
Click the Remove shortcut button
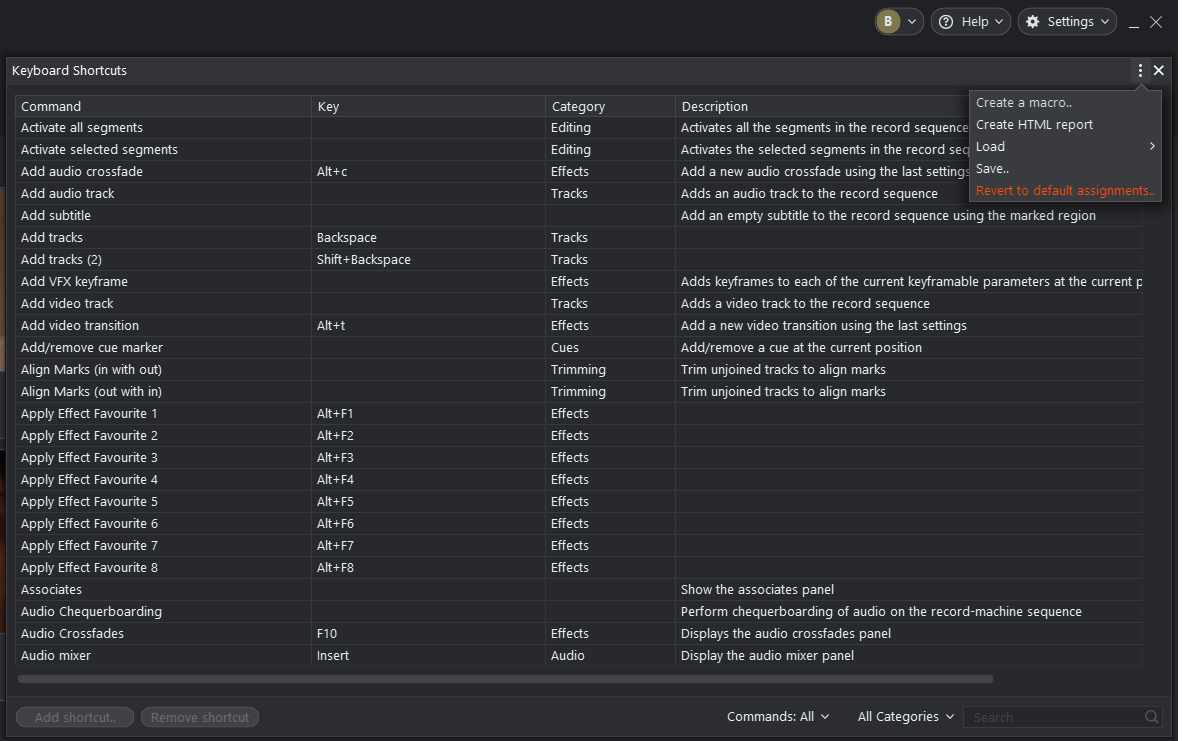[200, 717]
